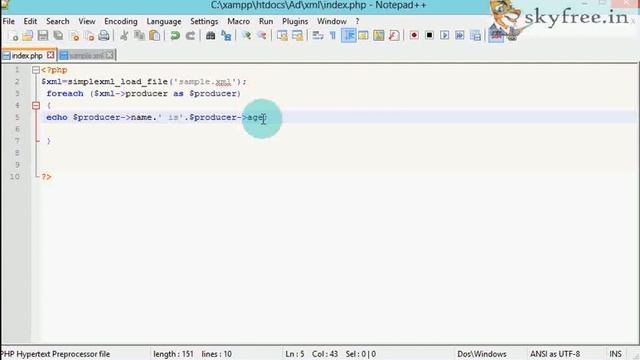Open the Window menu

332,21
